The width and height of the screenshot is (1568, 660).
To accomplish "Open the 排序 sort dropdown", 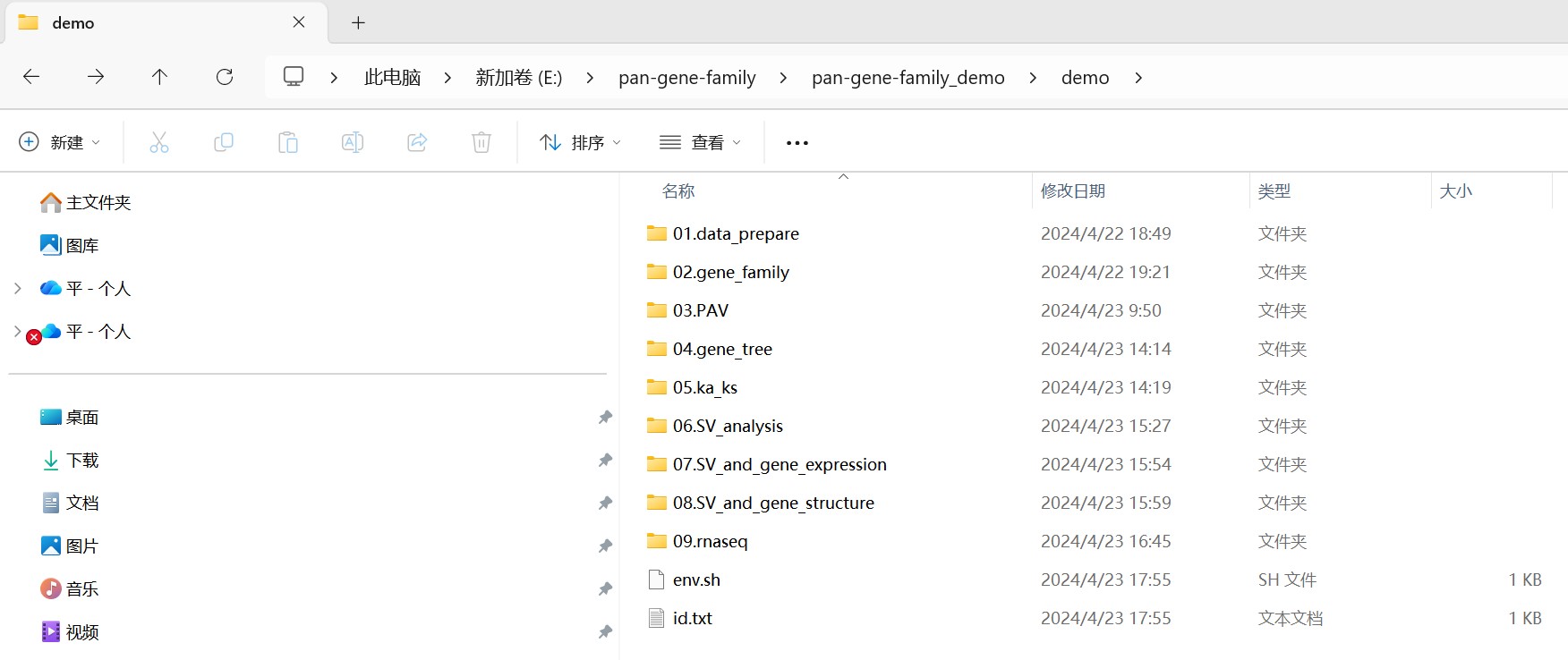I will point(580,142).
